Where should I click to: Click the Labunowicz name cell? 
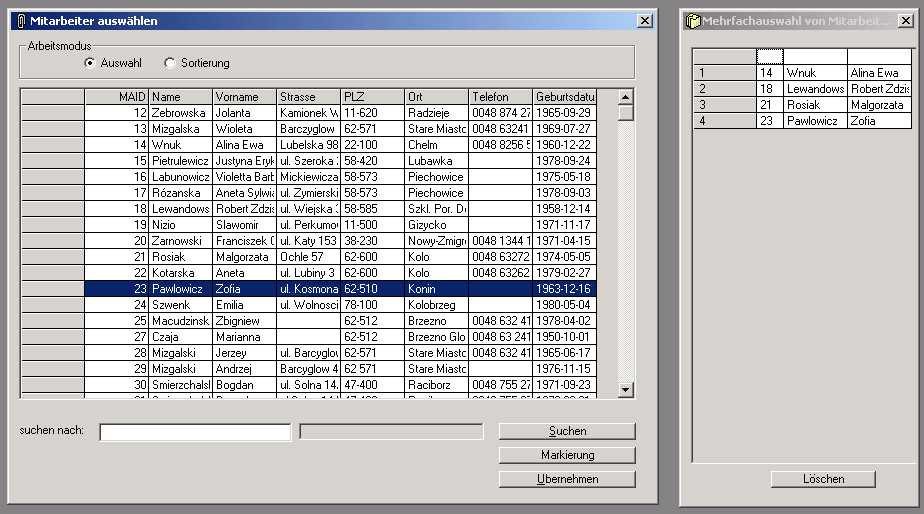(181, 176)
